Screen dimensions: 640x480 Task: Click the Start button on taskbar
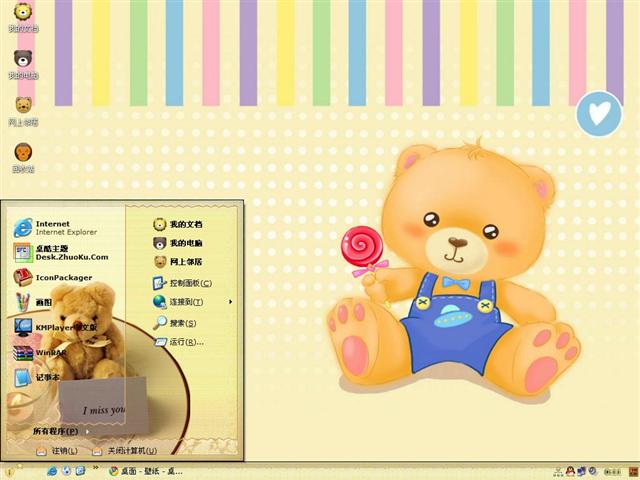12,471
